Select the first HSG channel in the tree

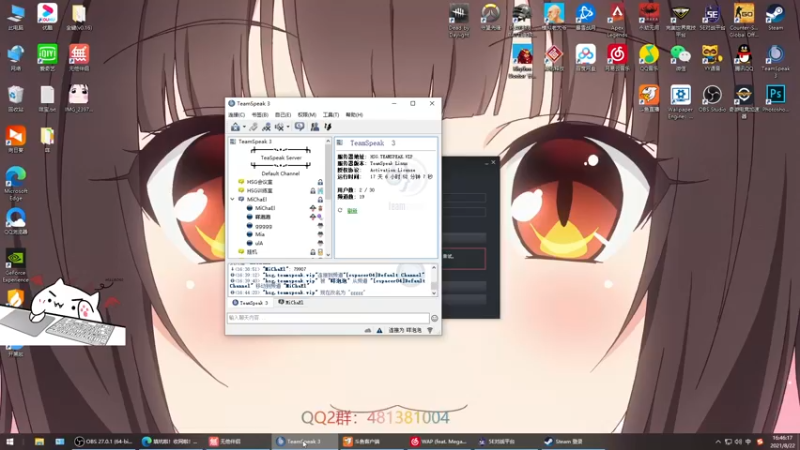click(x=259, y=182)
